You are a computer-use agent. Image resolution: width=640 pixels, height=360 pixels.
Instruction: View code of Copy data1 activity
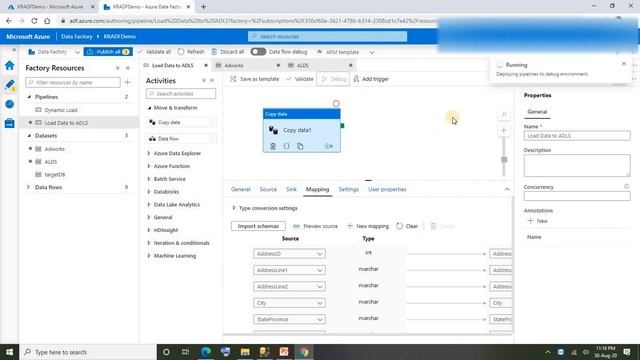tap(287, 146)
